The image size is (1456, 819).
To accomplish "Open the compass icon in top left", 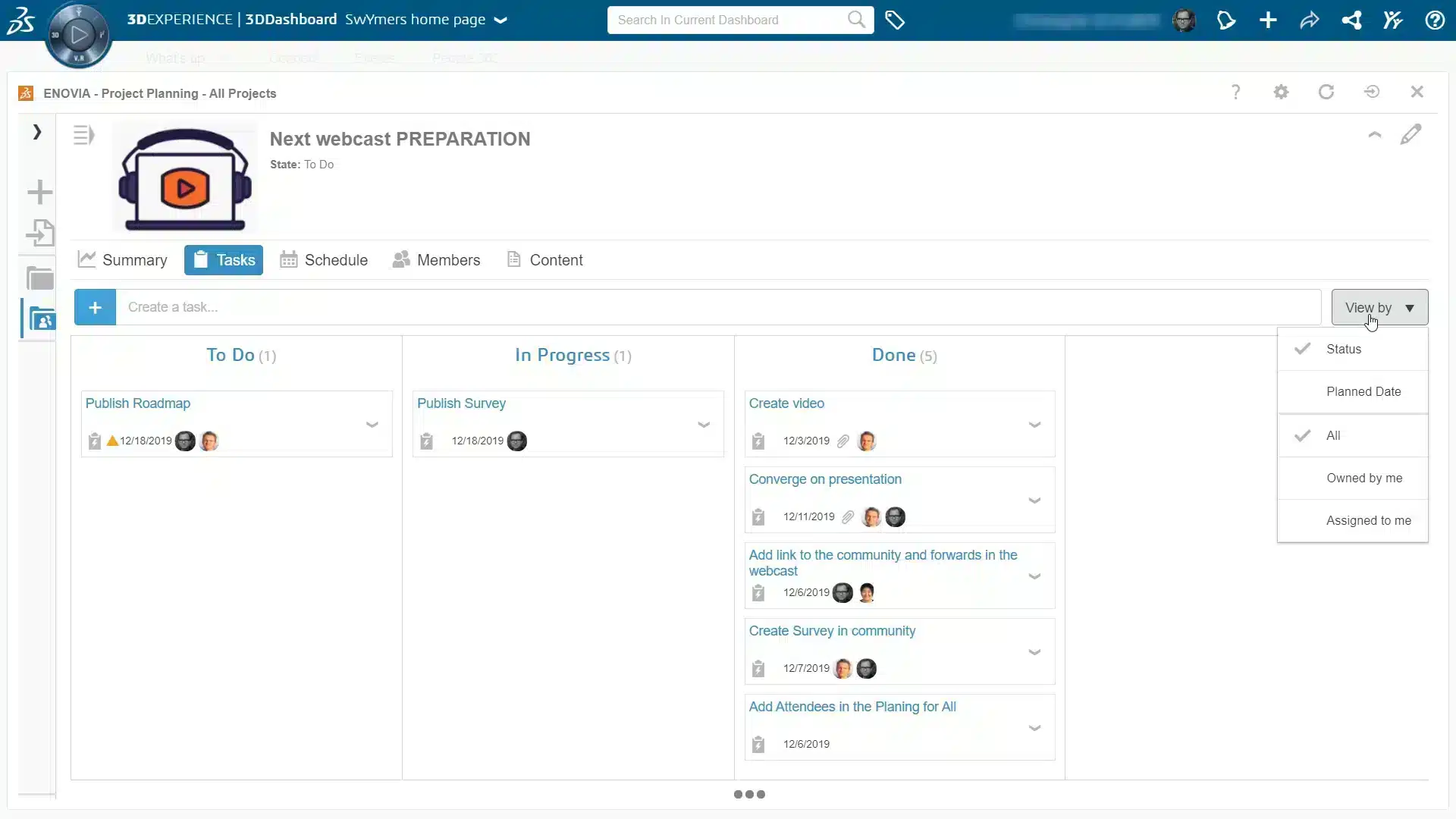I will tap(78, 35).
